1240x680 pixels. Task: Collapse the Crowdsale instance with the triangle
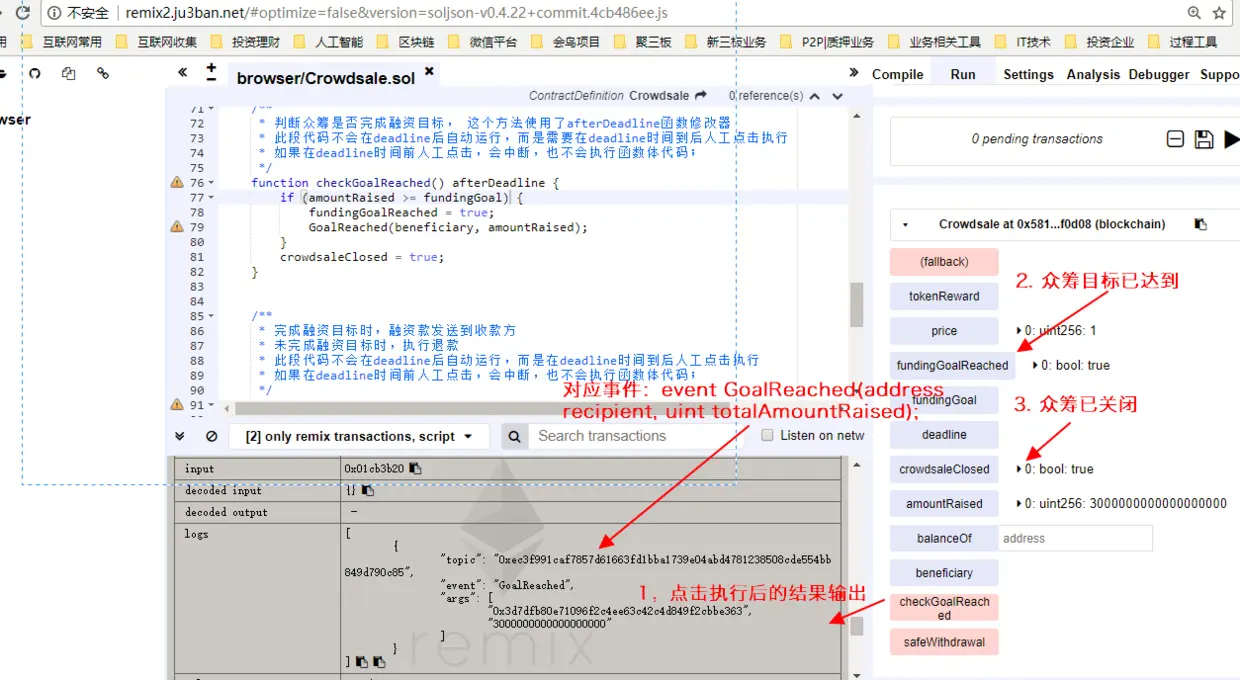click(905, 225)
